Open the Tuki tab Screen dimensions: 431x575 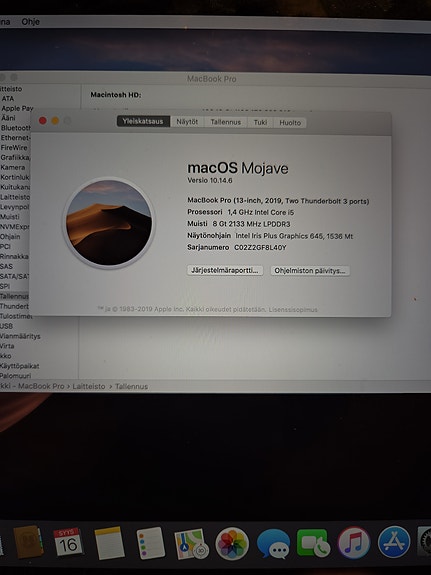[260, 122]
